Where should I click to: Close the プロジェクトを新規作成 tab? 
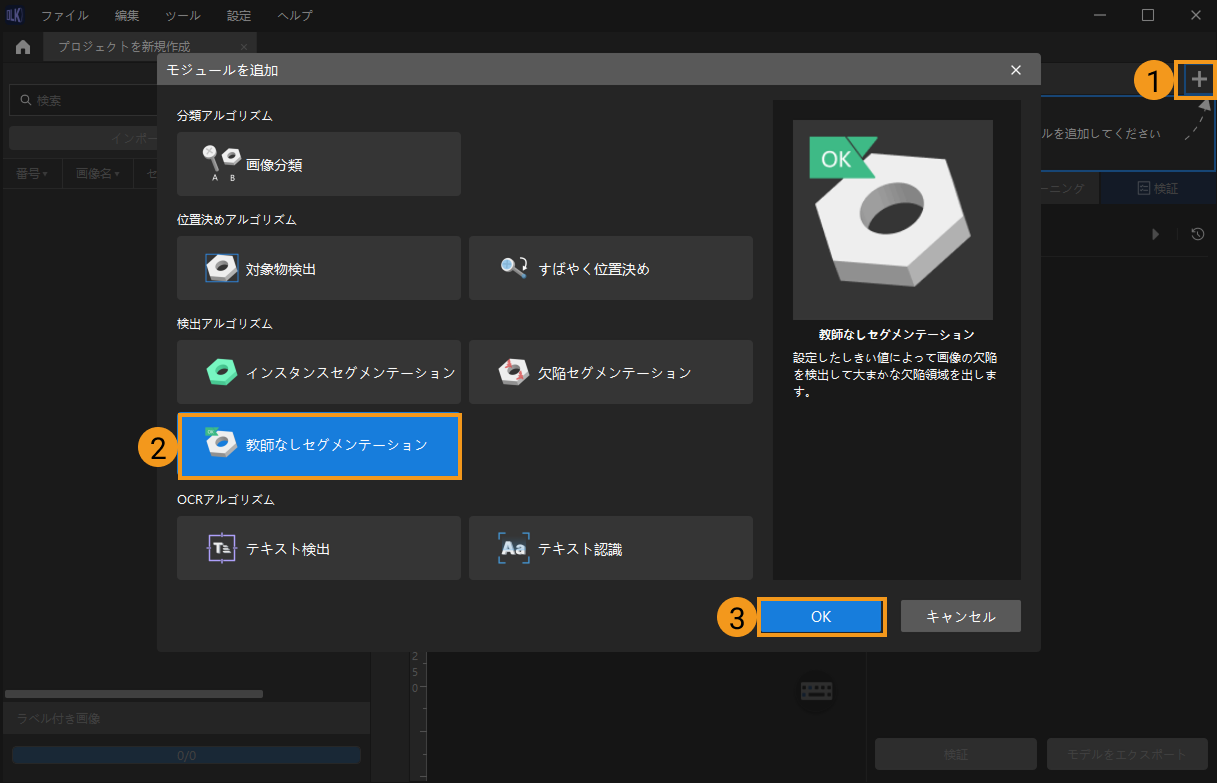pos(244,47)
